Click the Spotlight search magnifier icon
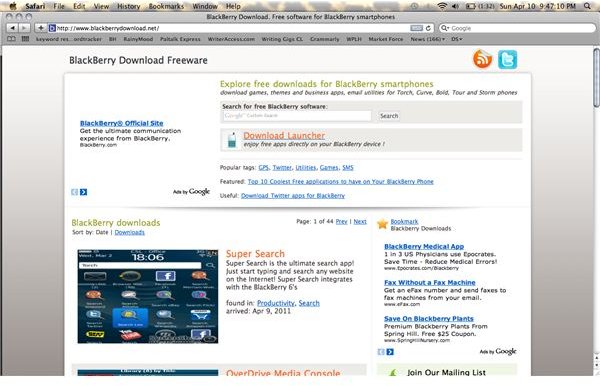 pyautogui.click(x=588, y=6)
